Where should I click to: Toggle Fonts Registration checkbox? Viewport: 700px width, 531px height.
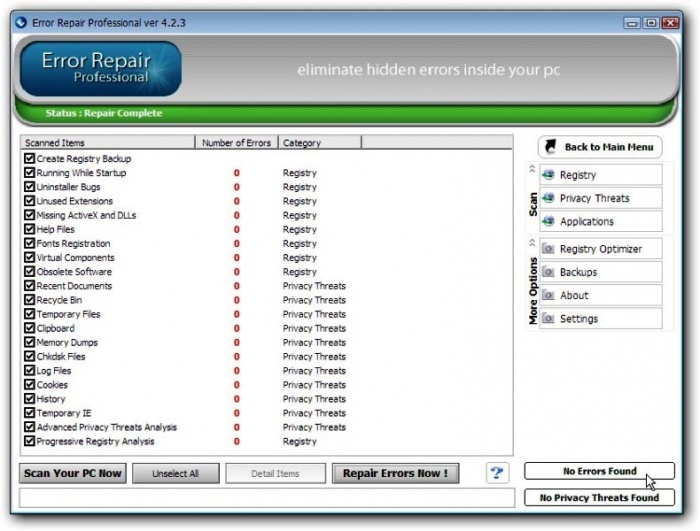point(29,243)
